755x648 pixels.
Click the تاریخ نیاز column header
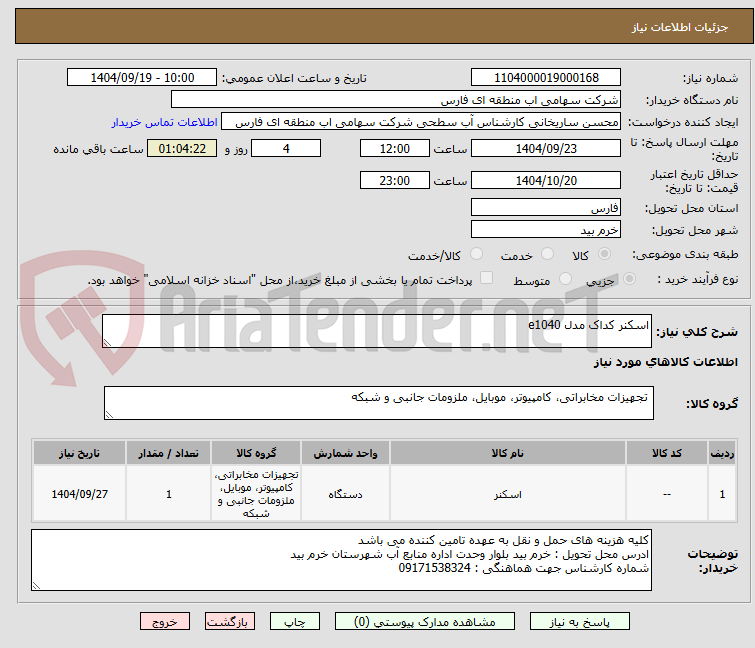click(79, 453)
